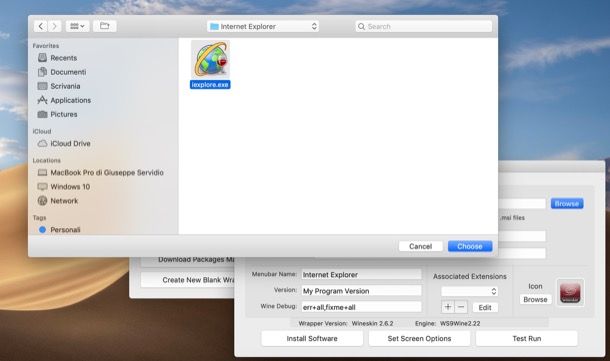
Task: Click the Windows 10 monitor icon
Action: (42, 187)
